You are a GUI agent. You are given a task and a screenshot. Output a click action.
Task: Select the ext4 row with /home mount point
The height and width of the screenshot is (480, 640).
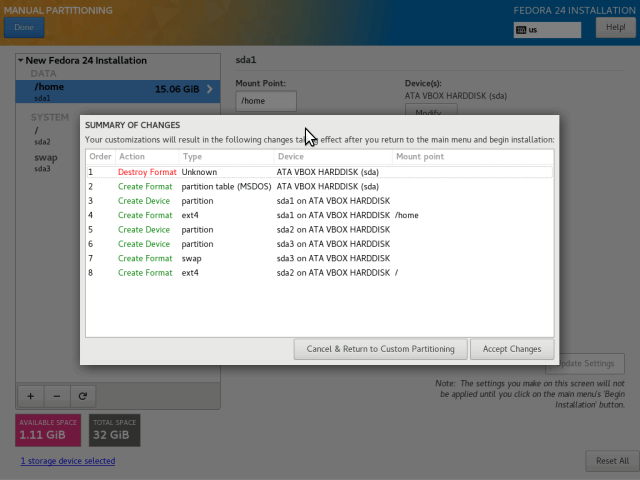coord(320,215)
